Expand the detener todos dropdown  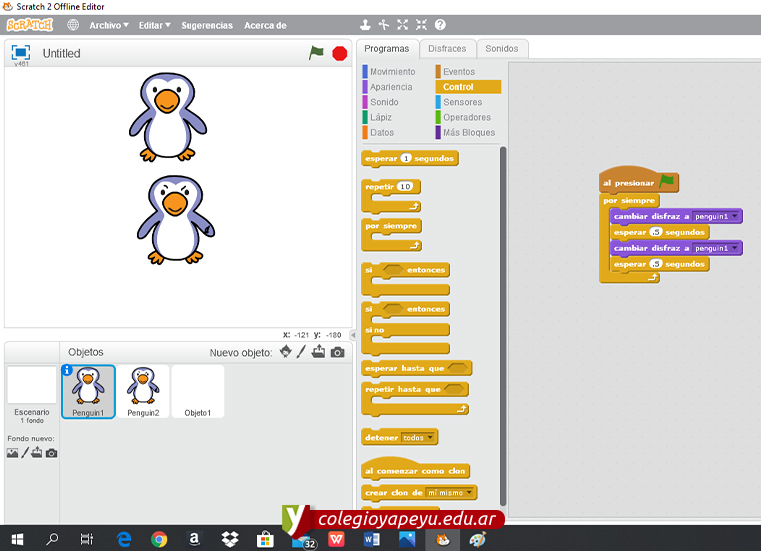point(430,438)
